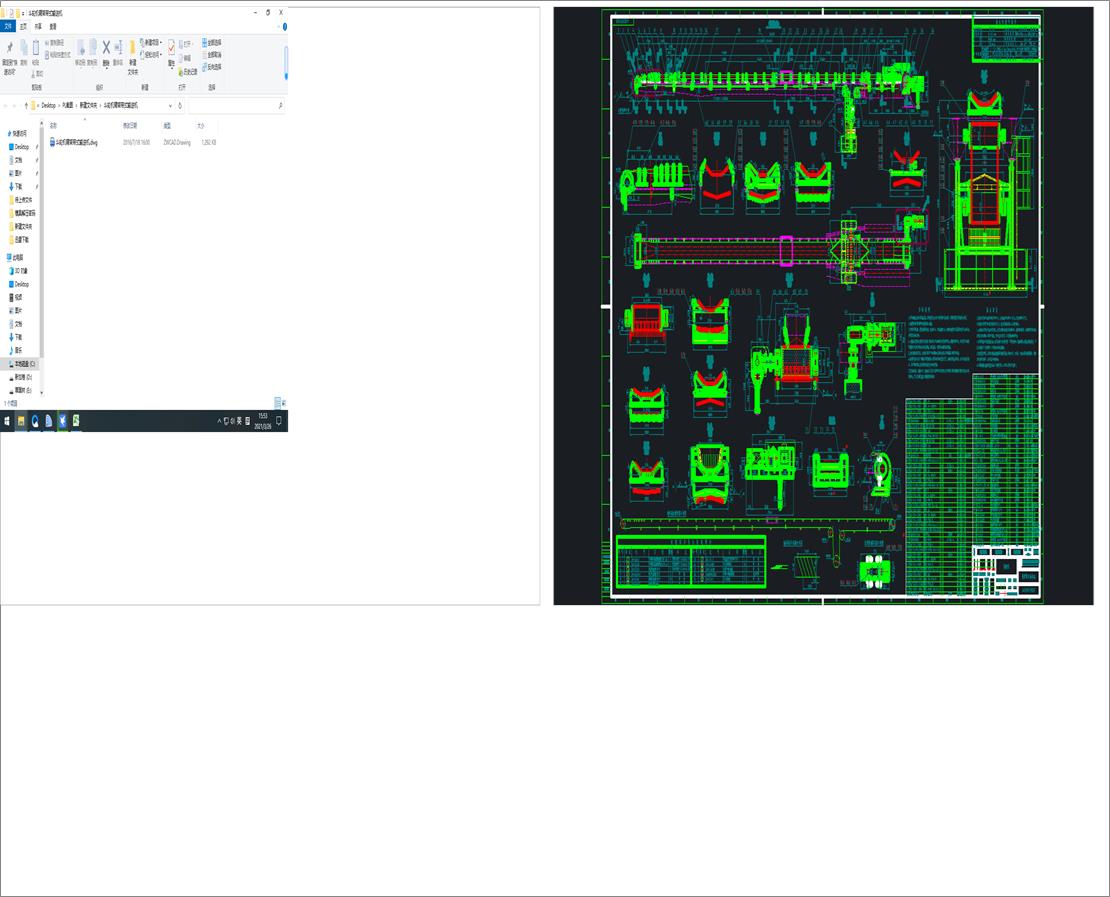Create a new folder with ribbon icon
The image size is (1110, 897).
click(x=132, y=47)
